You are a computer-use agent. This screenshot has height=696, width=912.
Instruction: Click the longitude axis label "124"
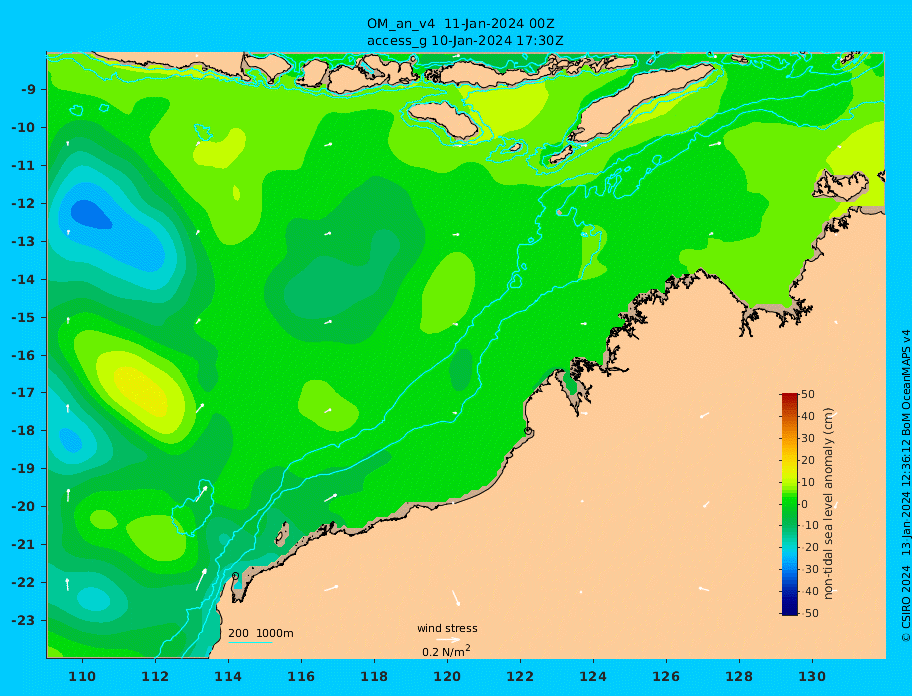[593, 676]
